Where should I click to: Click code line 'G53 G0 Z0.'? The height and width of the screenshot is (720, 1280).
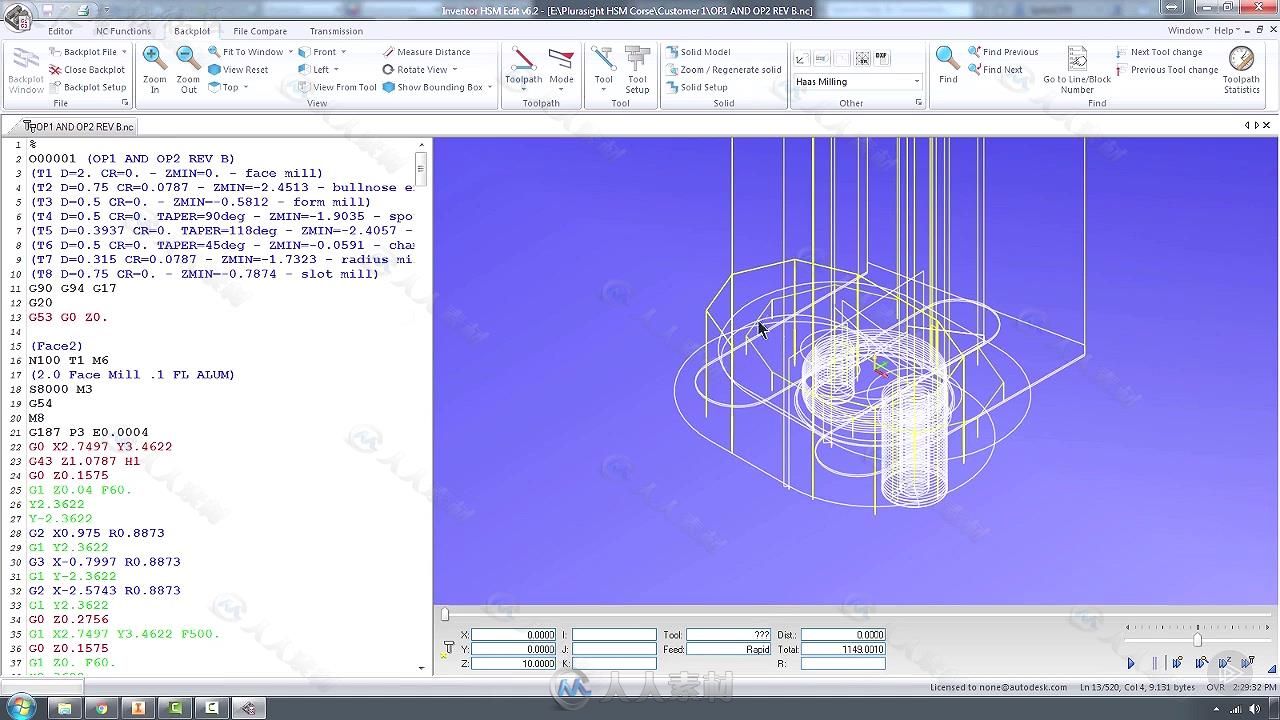68,317
